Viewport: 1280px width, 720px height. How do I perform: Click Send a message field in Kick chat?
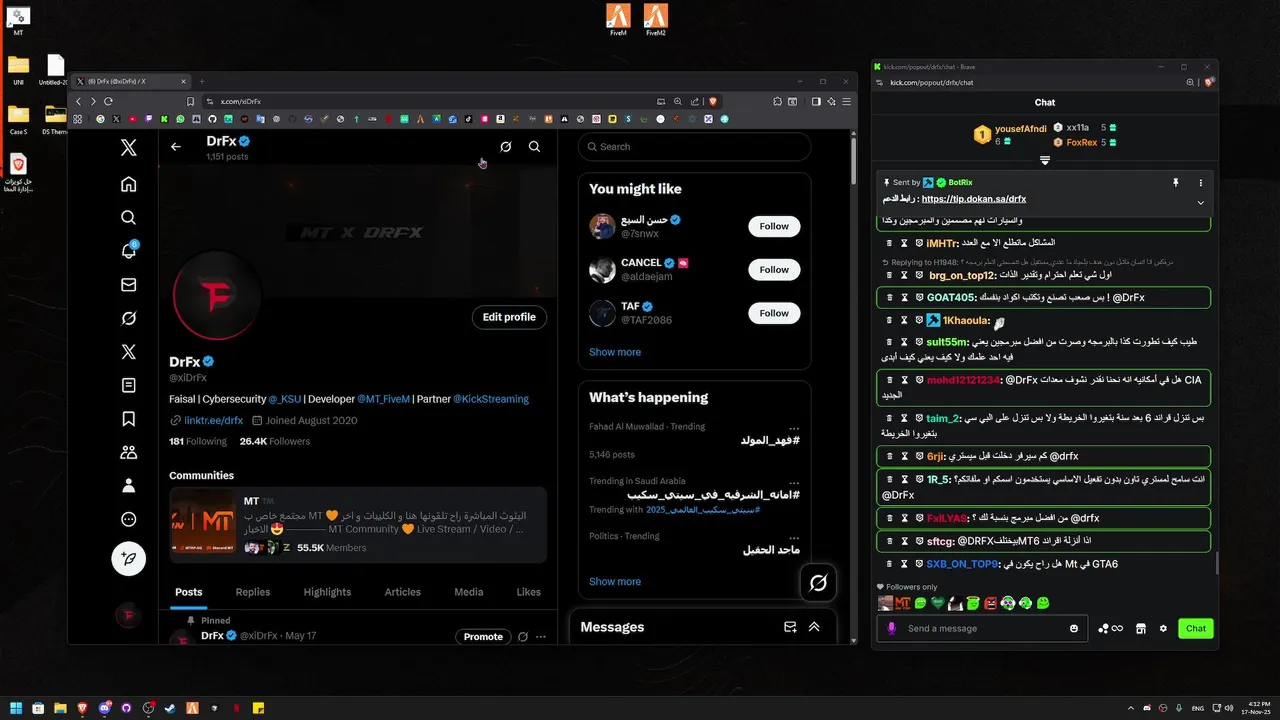(x=983, y=628)
